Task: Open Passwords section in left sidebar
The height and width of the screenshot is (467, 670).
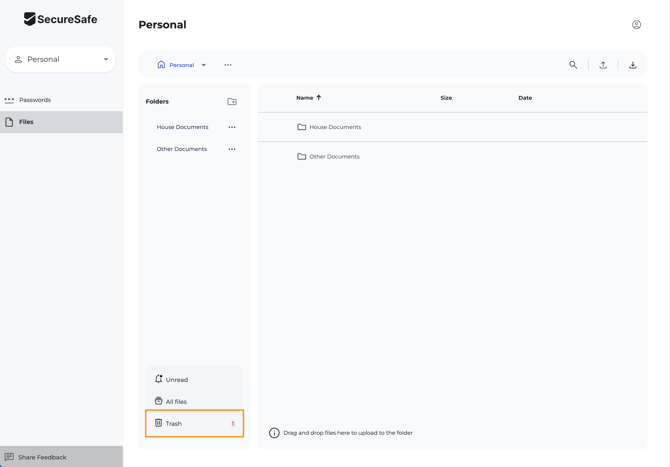Action: 35,100
